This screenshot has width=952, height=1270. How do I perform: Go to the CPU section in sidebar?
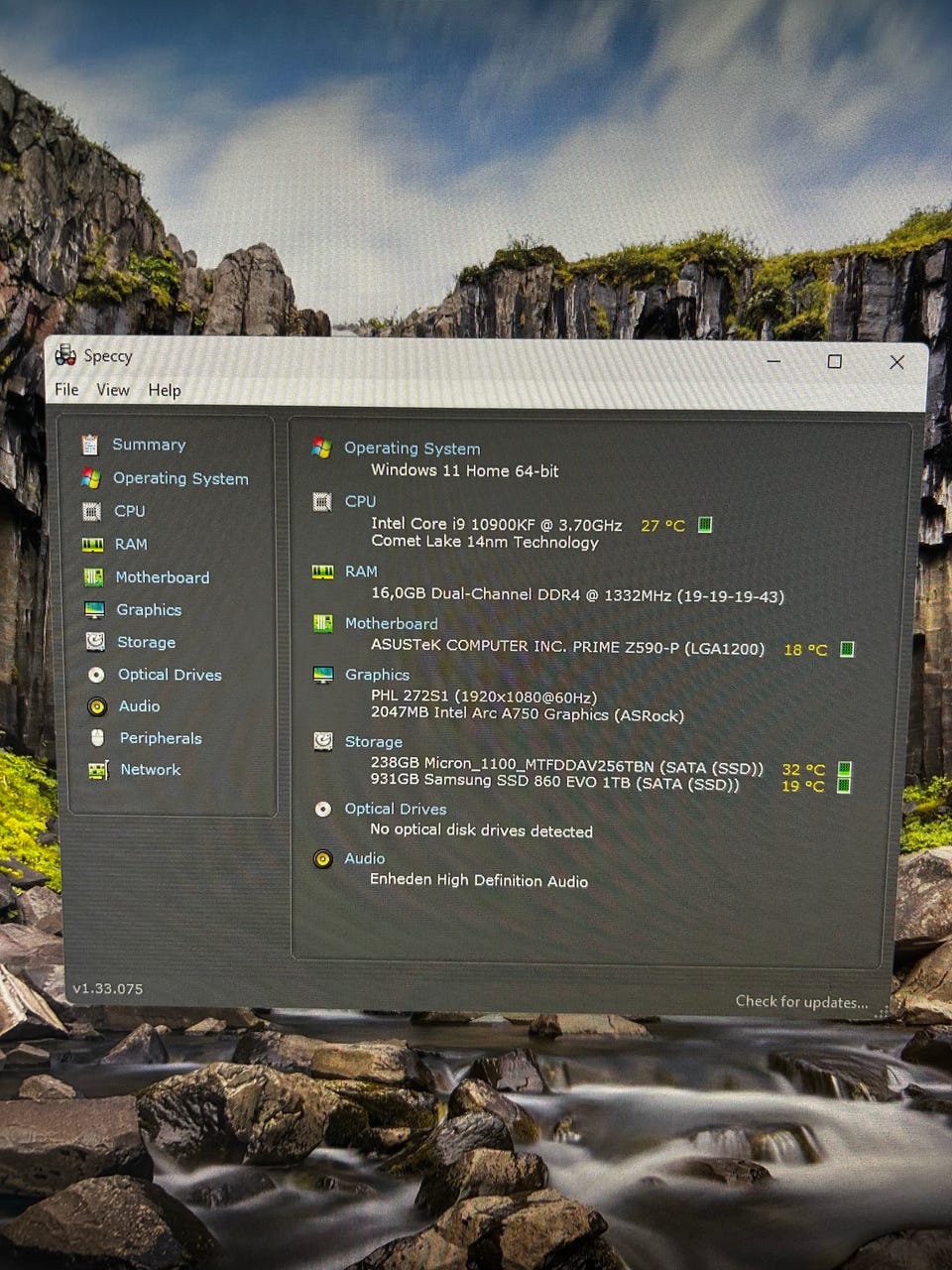tap(130, 511)
